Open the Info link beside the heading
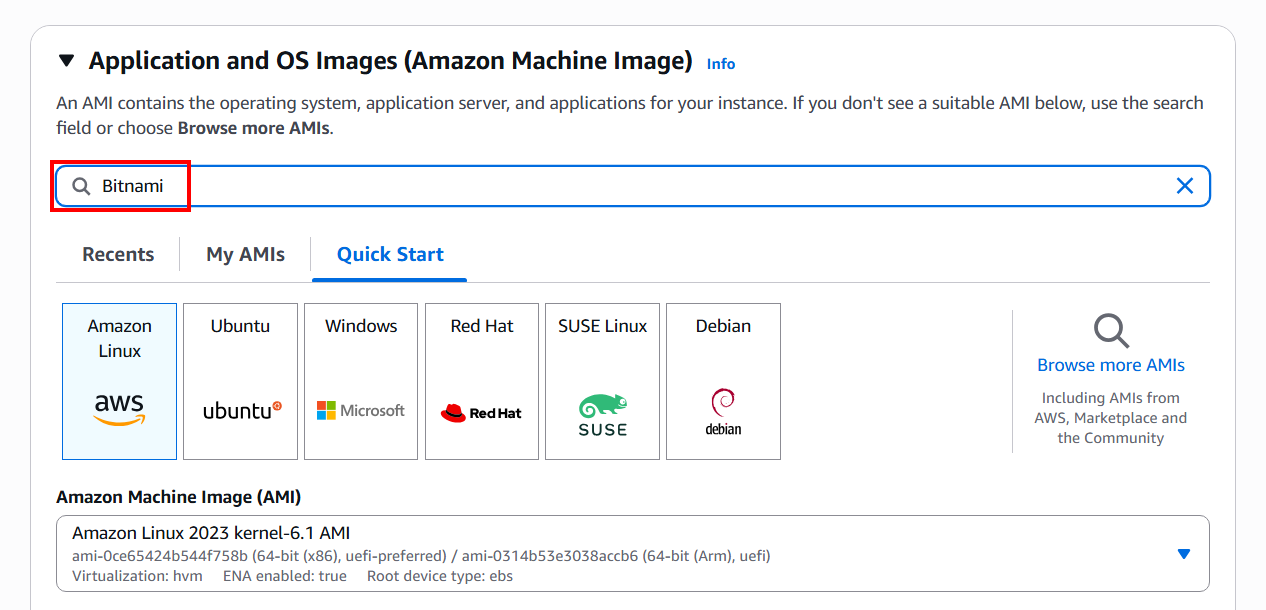 [x=721, y=64]
